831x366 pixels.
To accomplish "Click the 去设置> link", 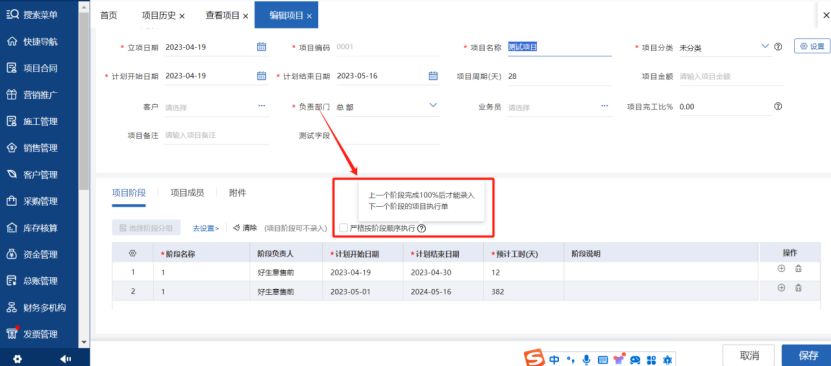I will (206, 228).
